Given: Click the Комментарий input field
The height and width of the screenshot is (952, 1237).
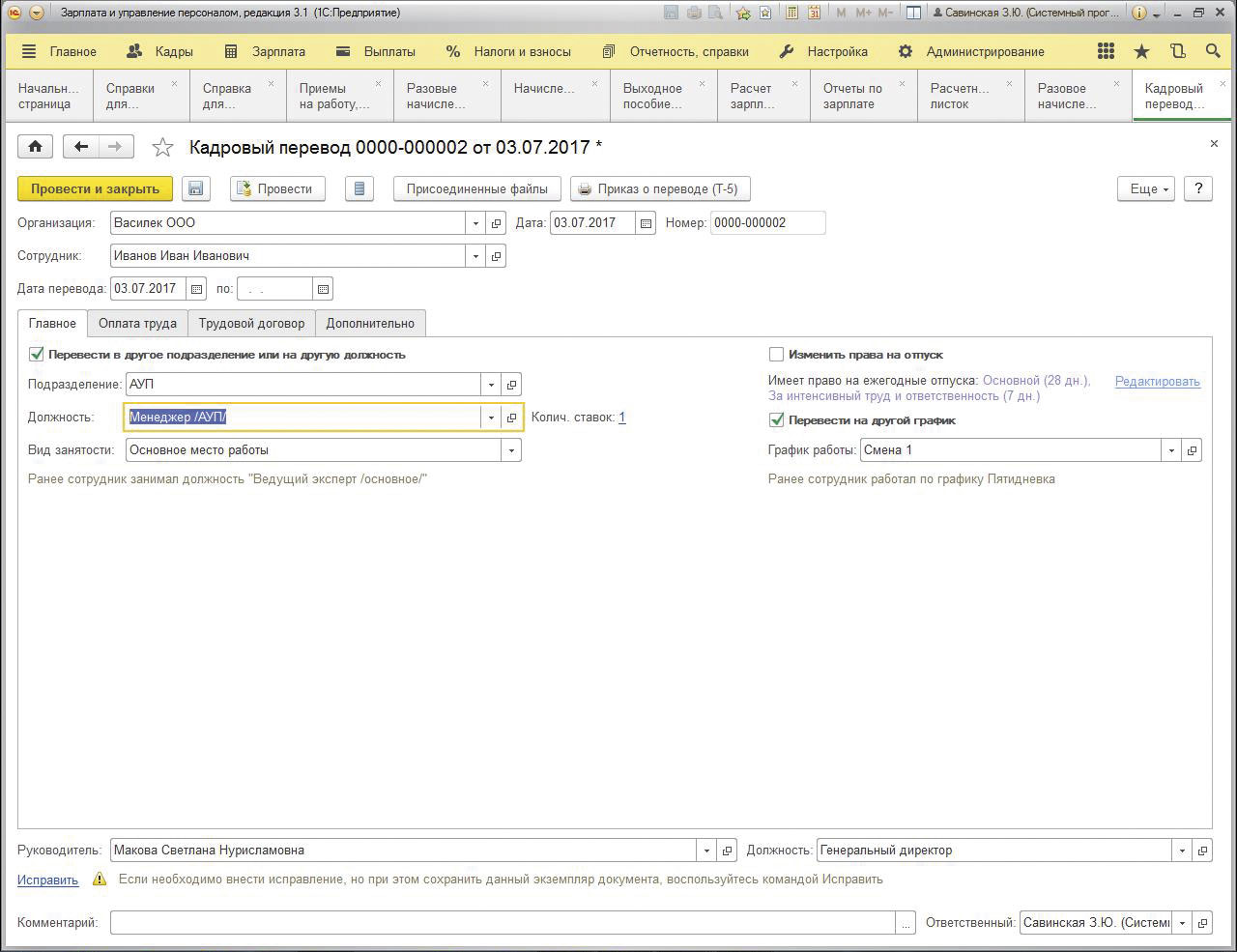Looking at the screenshot, I should [503, 923].
